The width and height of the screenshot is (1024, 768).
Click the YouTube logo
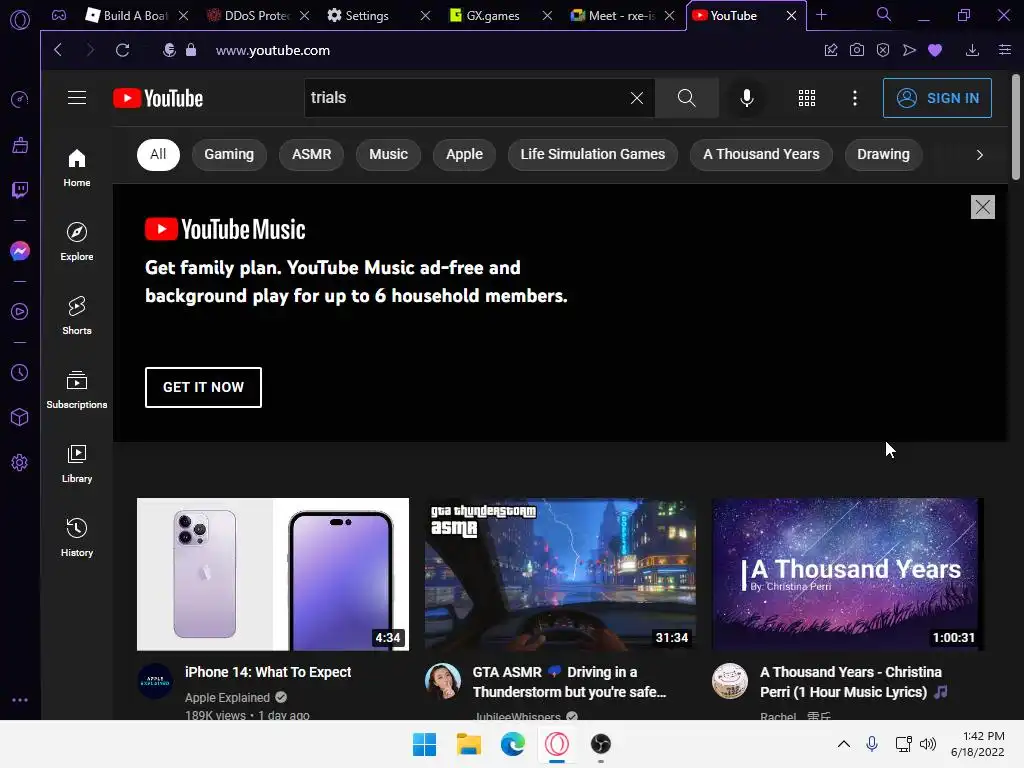158,98
